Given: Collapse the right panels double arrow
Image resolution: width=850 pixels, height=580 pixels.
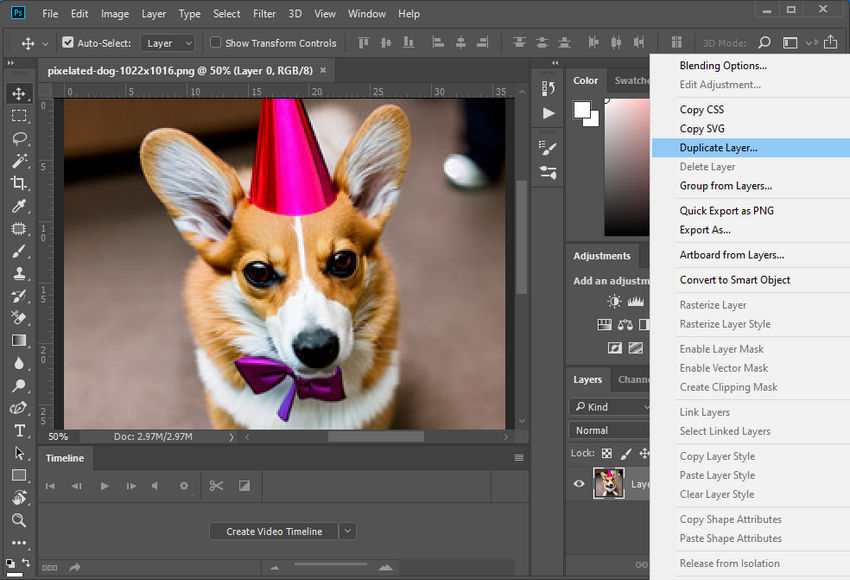Looking at the screenshot, I should point(555,63).
